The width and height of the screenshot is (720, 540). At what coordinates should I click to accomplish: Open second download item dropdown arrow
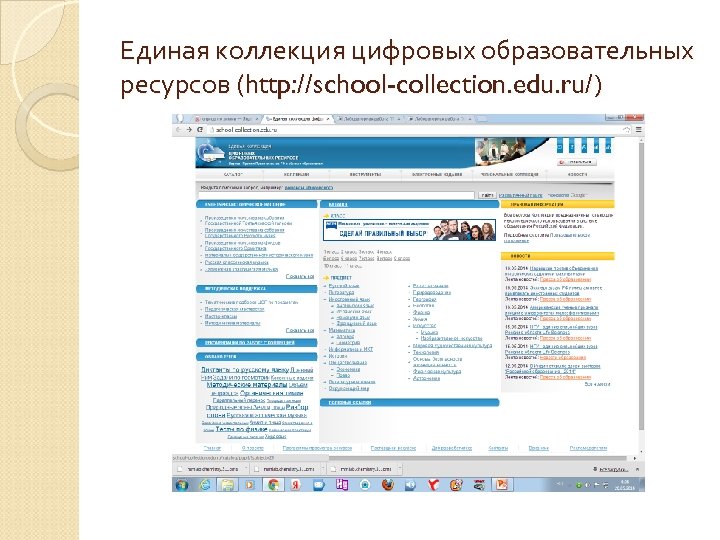click(323, 469)
